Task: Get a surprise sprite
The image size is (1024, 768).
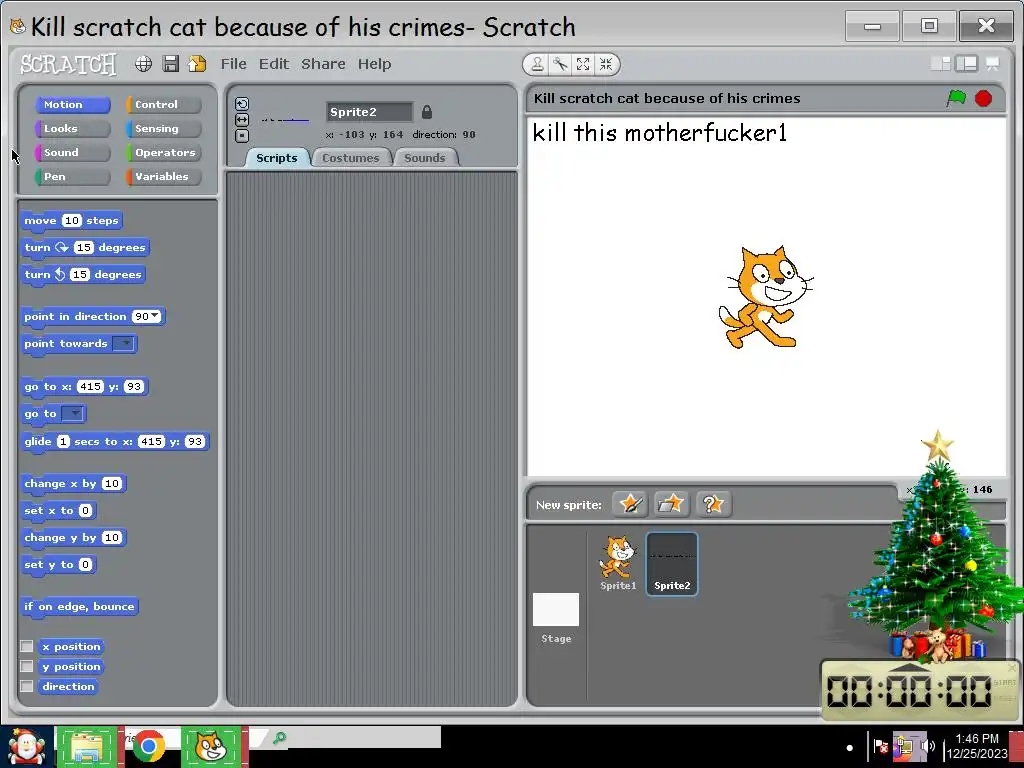Action: pyautogui.click(x=713, y=504)
